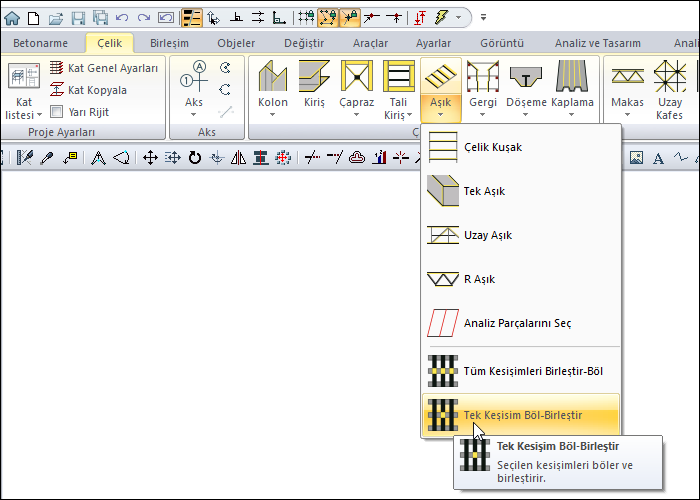Select the Döşeme slab tool
The width and height of the screenshot is (700, 500).
click(x=525, y=78)
